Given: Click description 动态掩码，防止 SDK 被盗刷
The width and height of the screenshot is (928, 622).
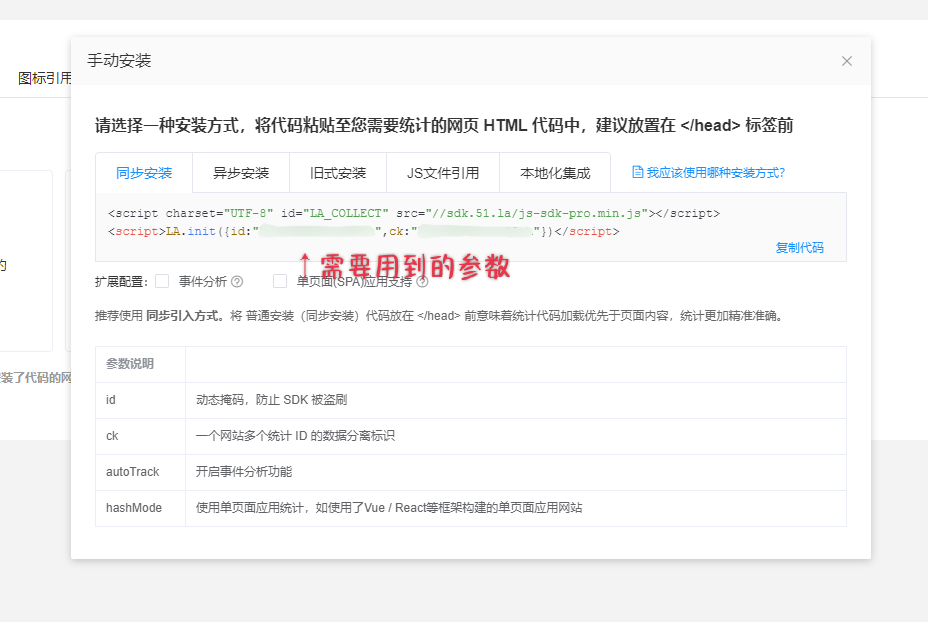Looking at the screenshot, I should point(272,400).
